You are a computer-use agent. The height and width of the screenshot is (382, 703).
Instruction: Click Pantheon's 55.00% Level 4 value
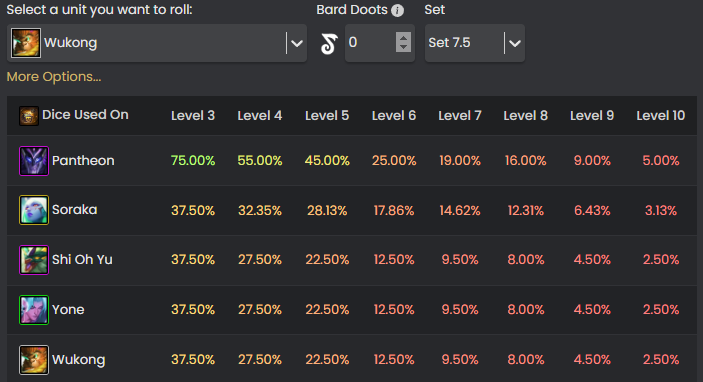pos(260,161)
